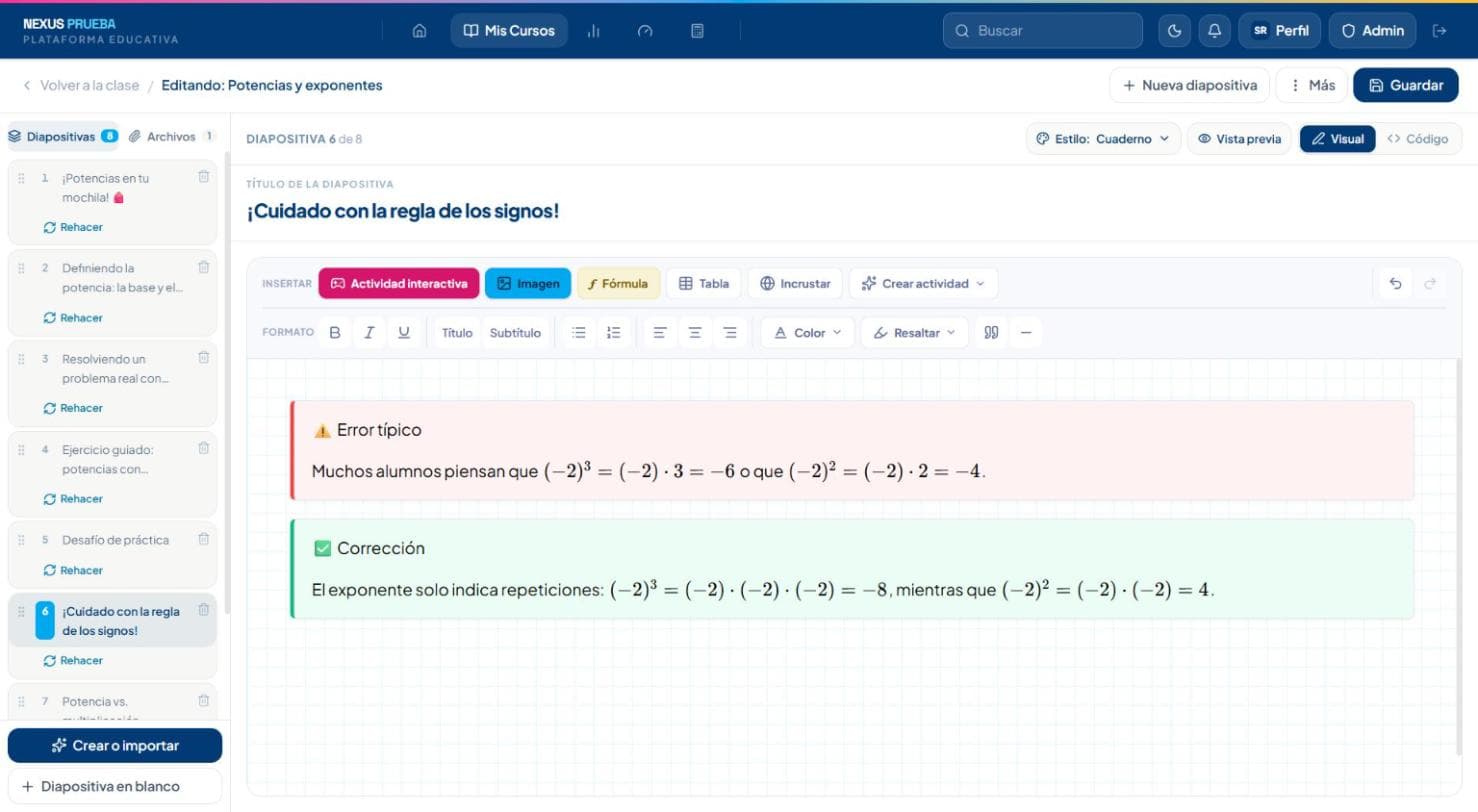Insert a numbered list
Screen dimensions: 1478x812
click(614, 333)
